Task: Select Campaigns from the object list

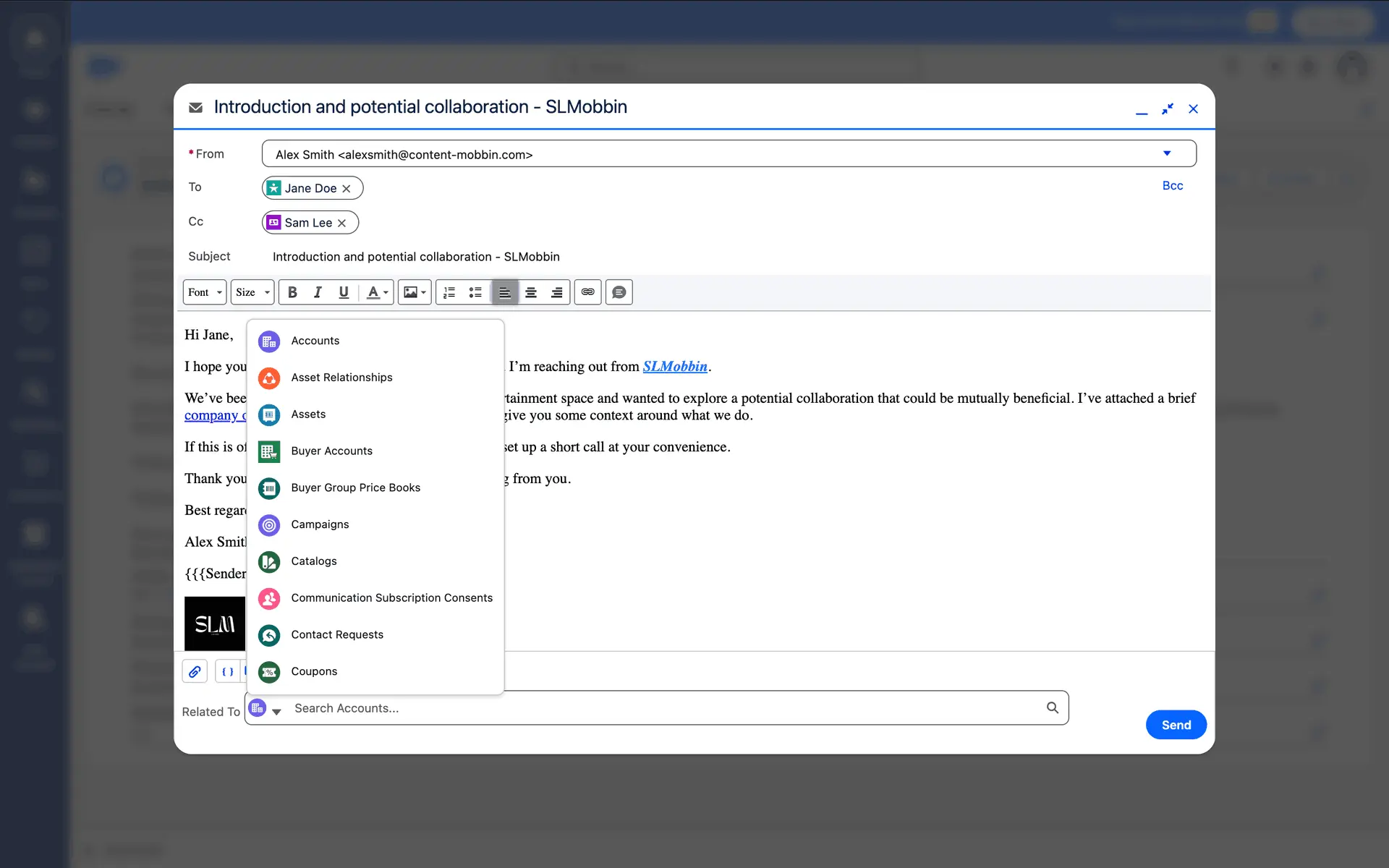Action: pos(320,524)
